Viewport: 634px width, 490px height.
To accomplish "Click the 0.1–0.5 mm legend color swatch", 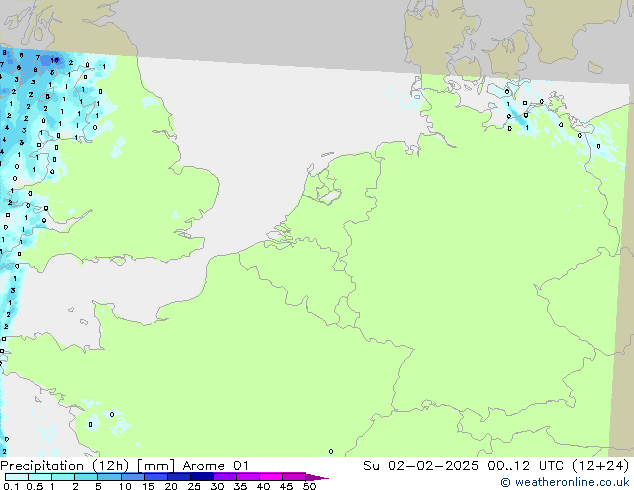I will coord(17,477).
